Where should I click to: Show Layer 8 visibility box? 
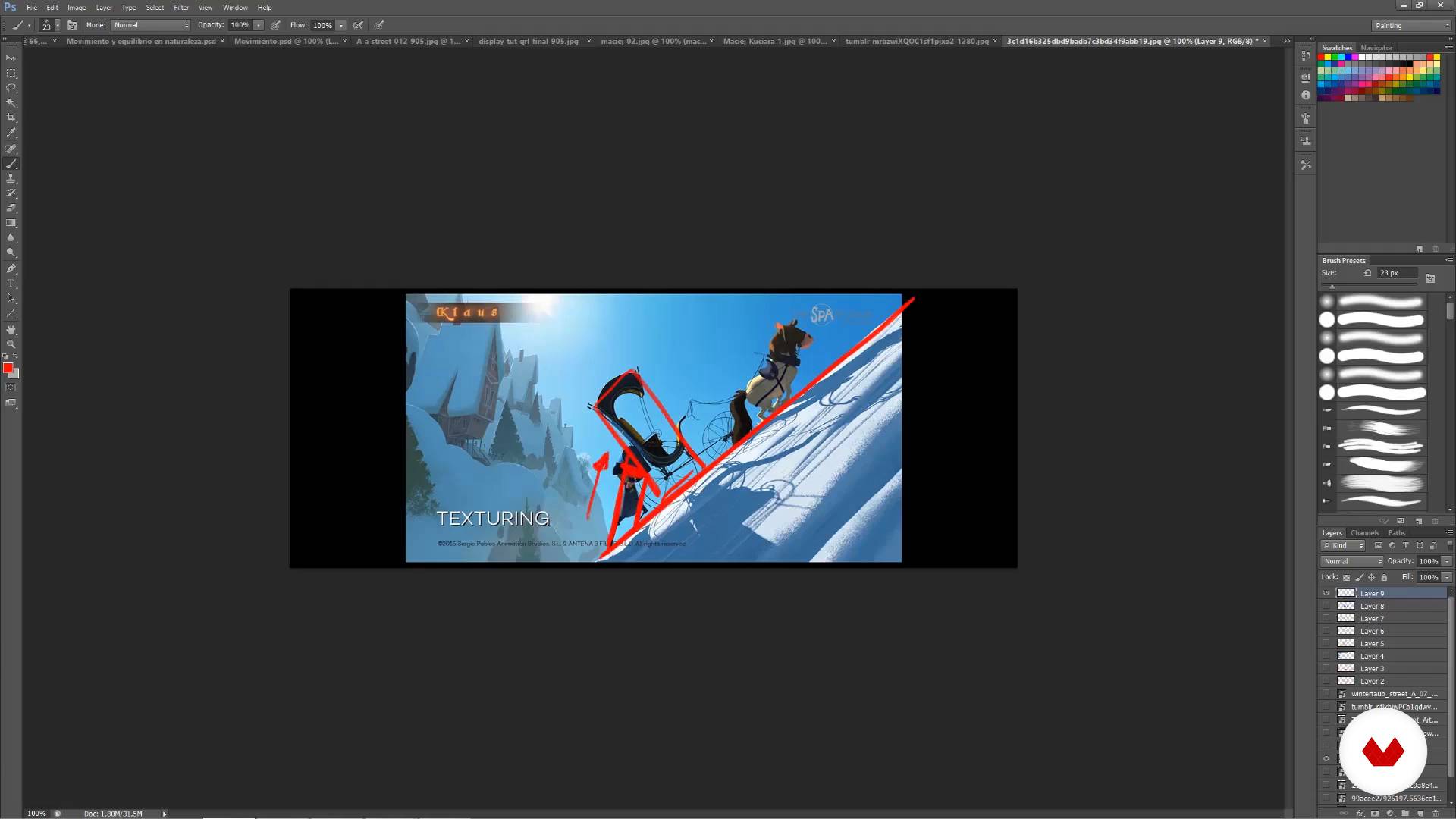tap(1326, 606)
